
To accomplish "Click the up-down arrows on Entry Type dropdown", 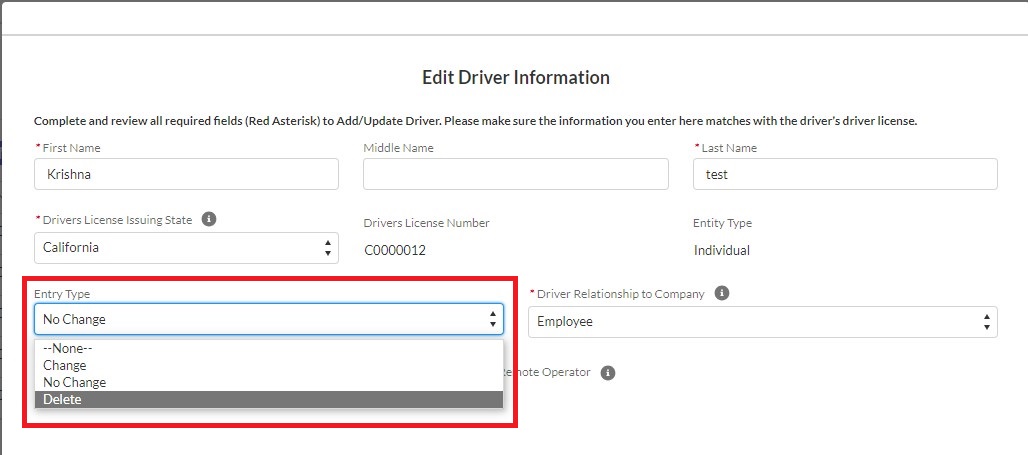I will [492, 320].
